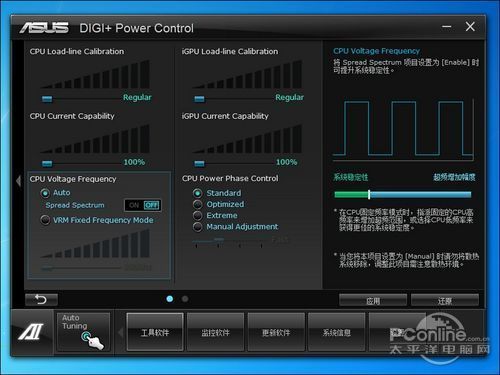Choose Manual Adjustment phase control option
The image size is (500, 375).
tap(197, 227)
